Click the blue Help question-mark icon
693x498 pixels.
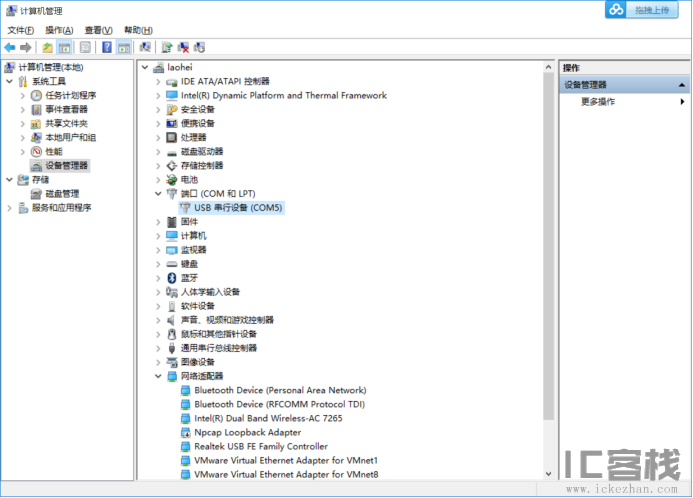107,47
